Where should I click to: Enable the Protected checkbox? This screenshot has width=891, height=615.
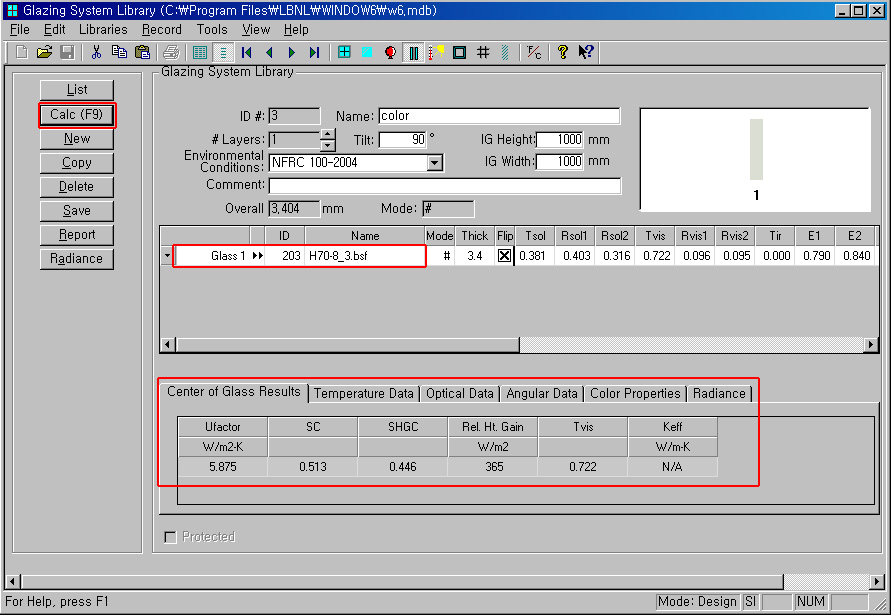tap(170, 537)
